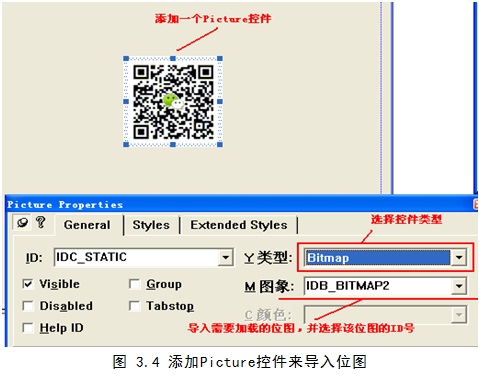The width and height of the screenshot is (479, 377).
Task: Click the Picture Properties title bar
Action: tap(240, 204)
